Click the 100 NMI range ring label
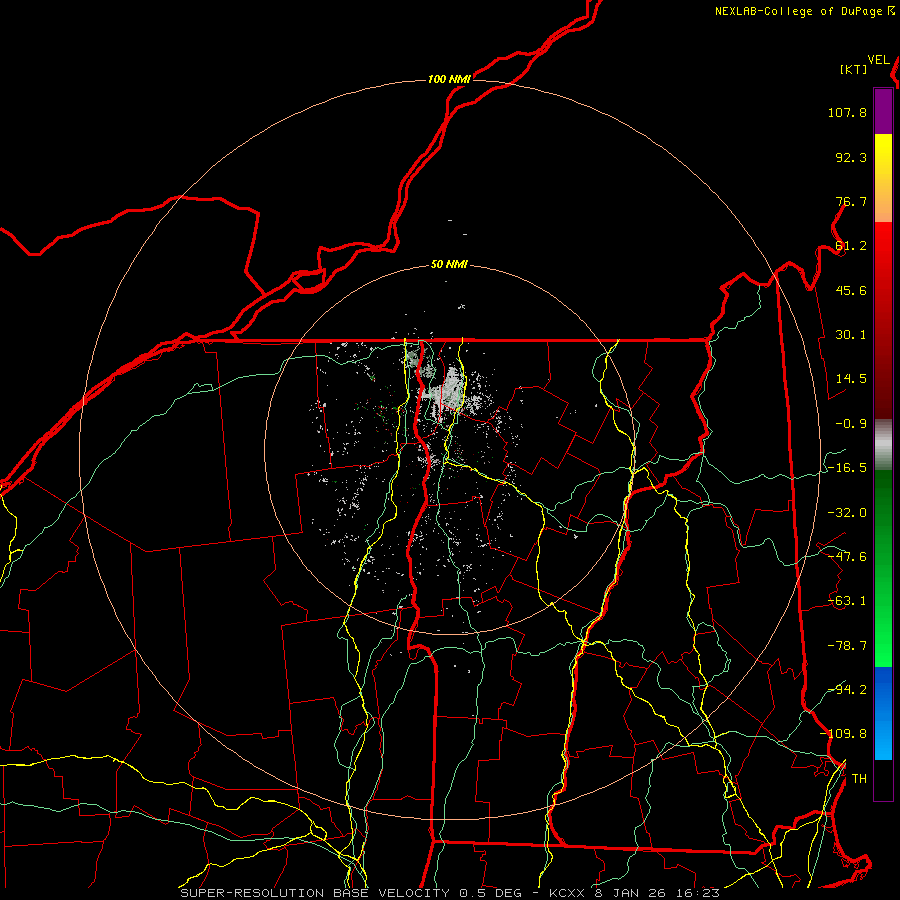This screenshot has width=900, height=900. click(x=449, y=79)
